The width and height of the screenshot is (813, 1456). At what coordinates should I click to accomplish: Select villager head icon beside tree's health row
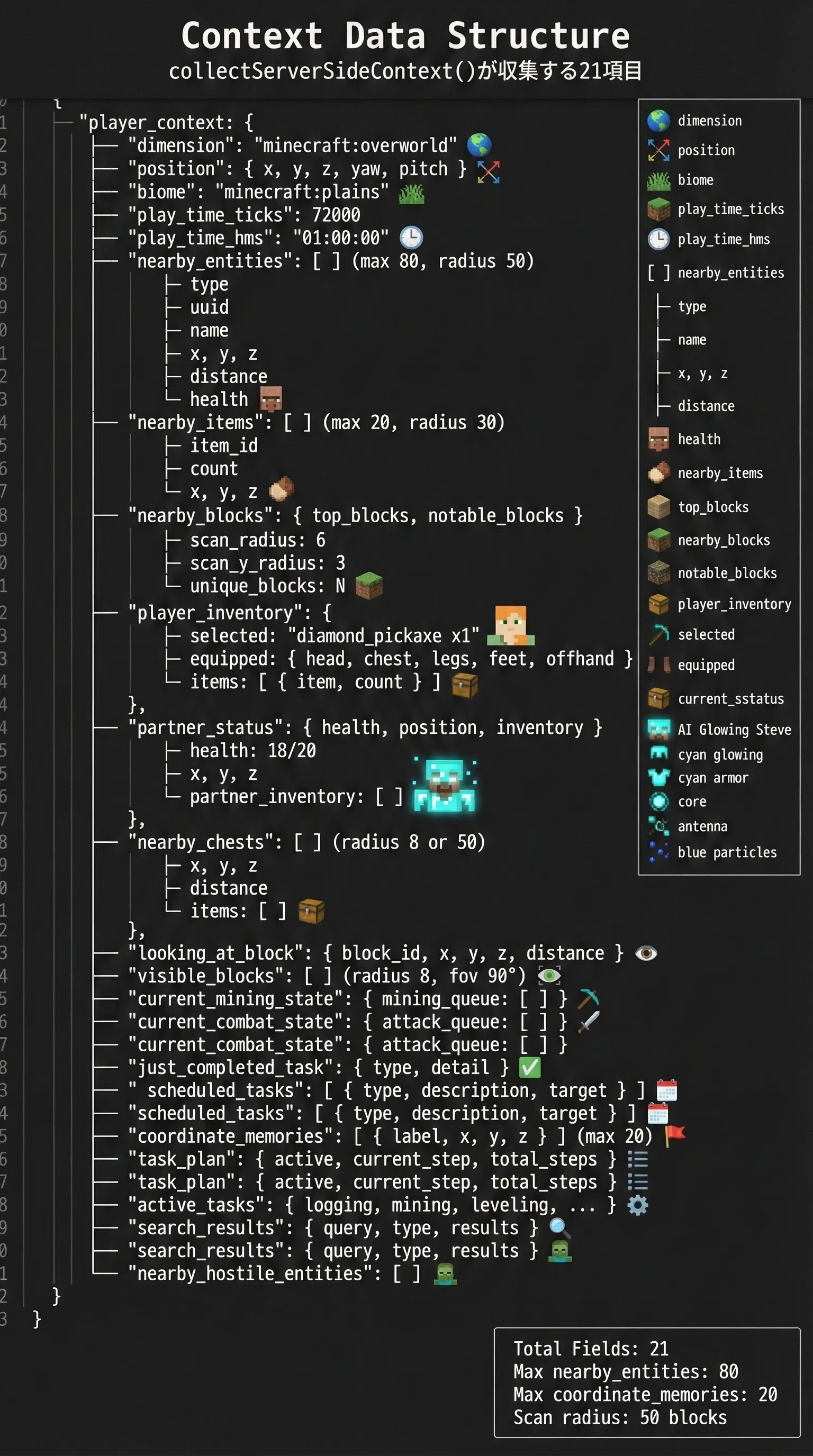(271, 399)
